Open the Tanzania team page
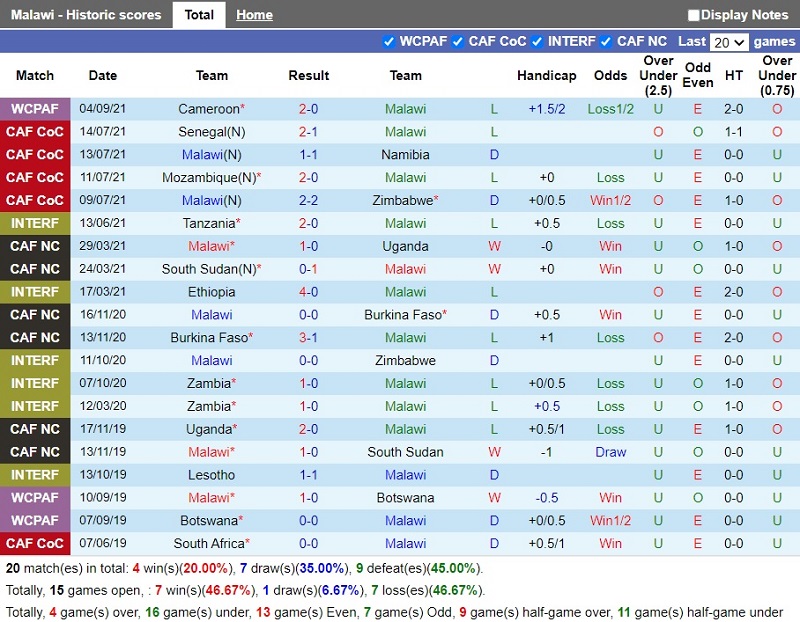Image resolution: width=800 pixels, height=622 pixels. pyautogui.click(x=208, y=223)
